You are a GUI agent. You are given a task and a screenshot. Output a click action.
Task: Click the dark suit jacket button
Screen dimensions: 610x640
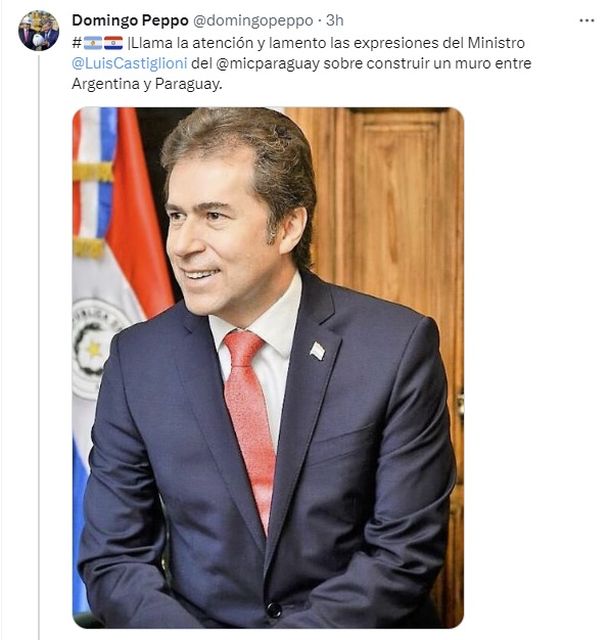(x=274, y=610)
